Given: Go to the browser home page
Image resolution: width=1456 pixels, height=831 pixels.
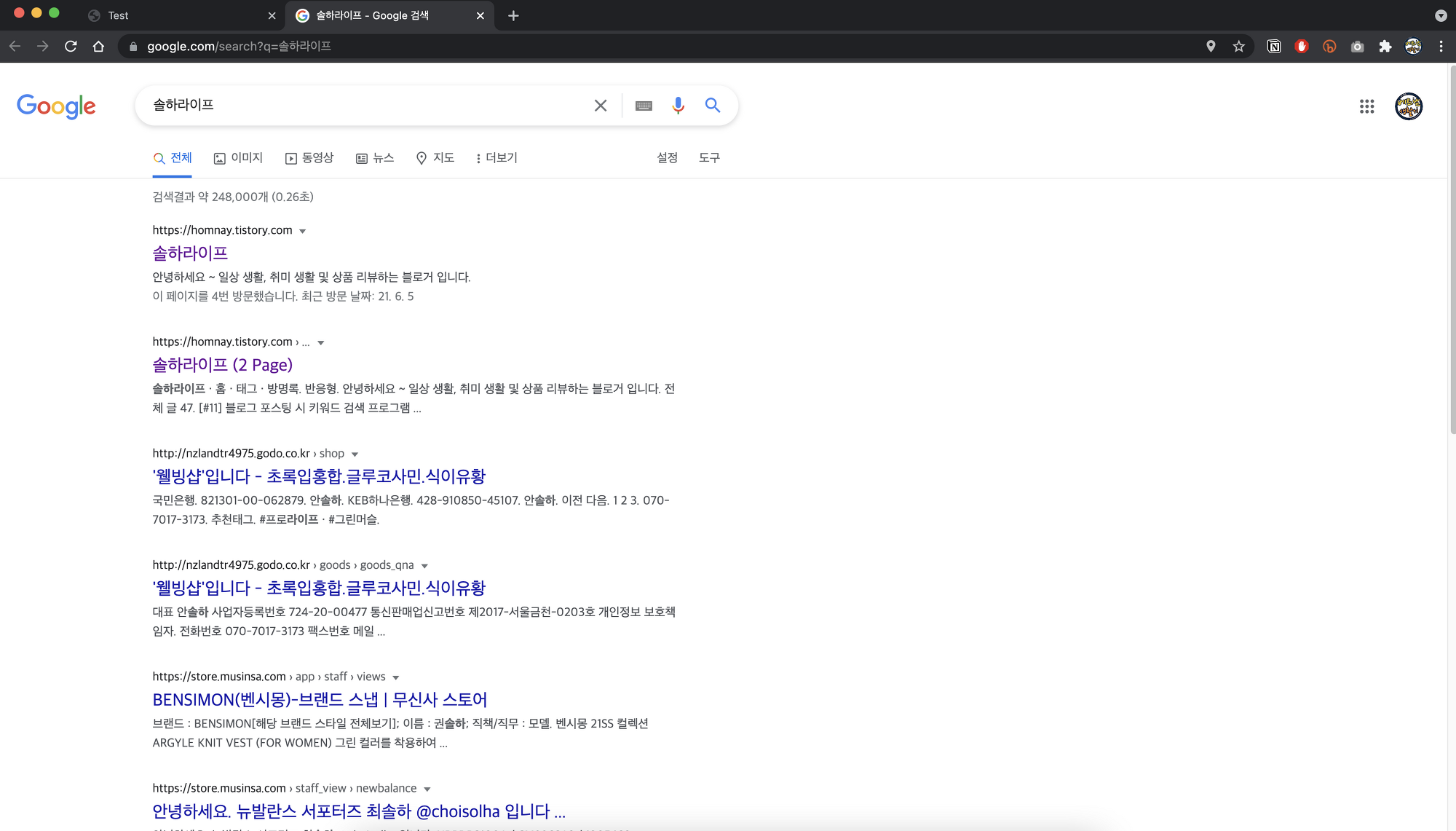Looking at the screenshot, I should pyautogui.click(x=98, y=47).
